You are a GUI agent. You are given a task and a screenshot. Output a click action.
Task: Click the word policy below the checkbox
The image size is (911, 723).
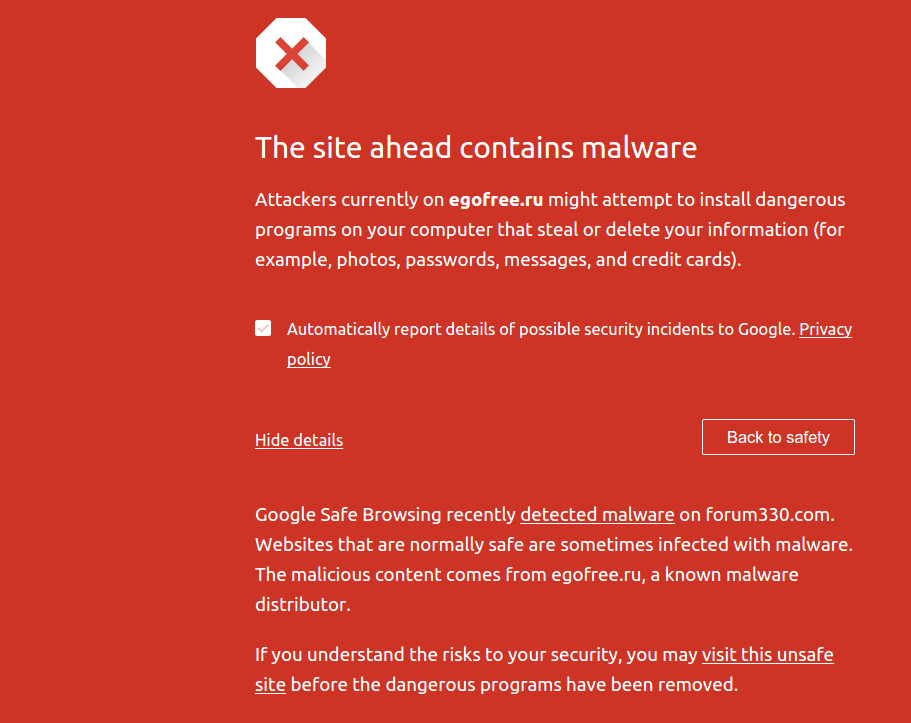[x=309, y=360]
